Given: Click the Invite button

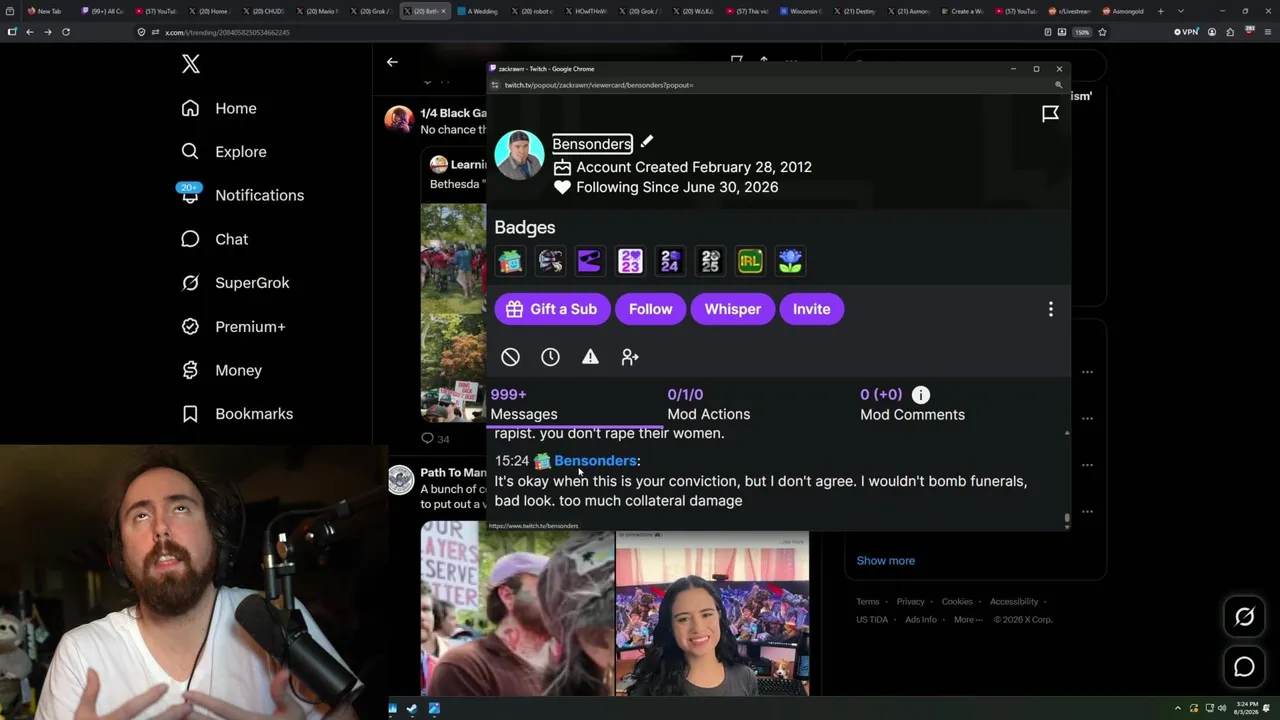Looking at the screenshot, I should click(812, 309).
